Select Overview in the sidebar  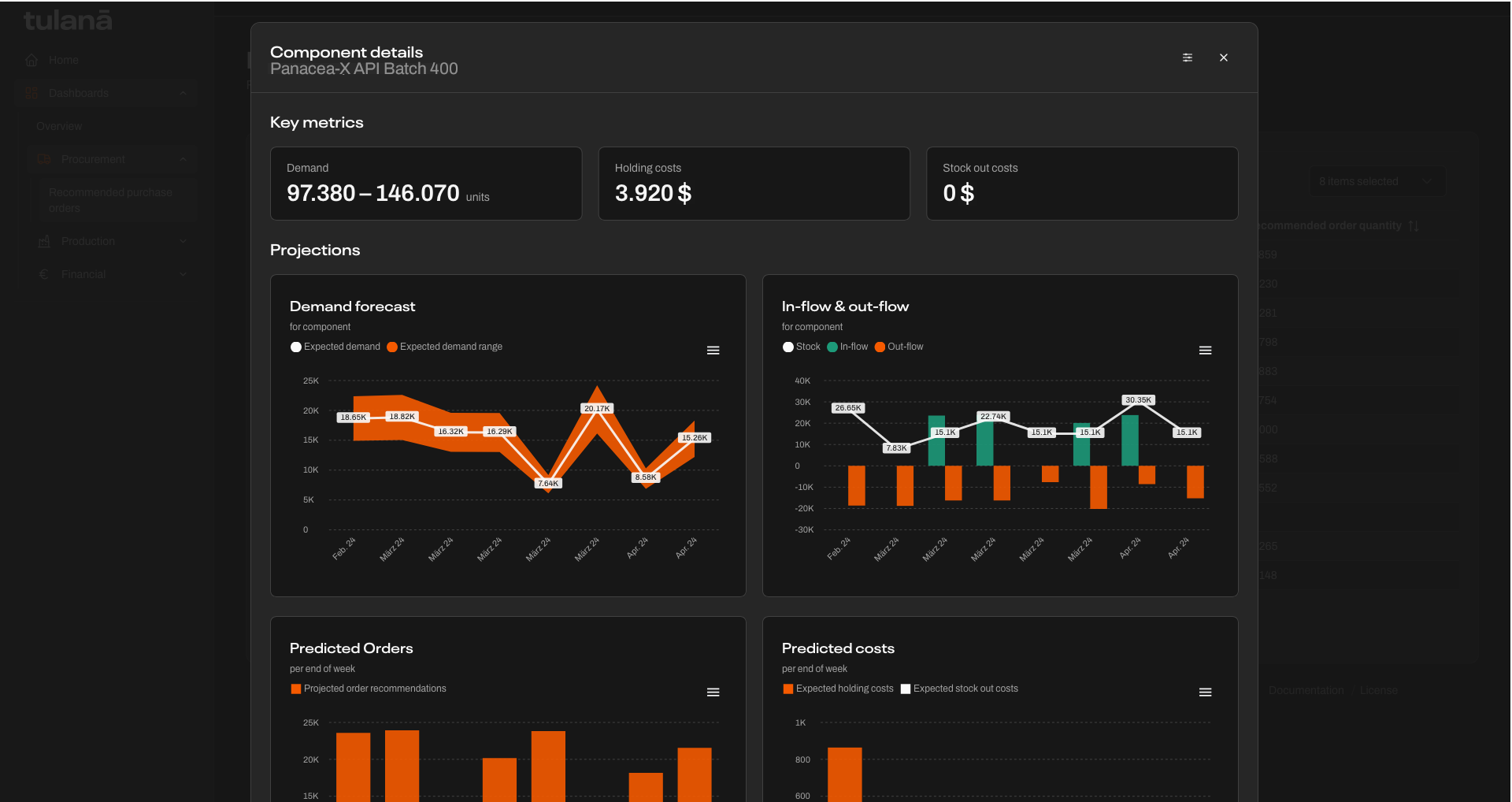(x=59, y=126)
